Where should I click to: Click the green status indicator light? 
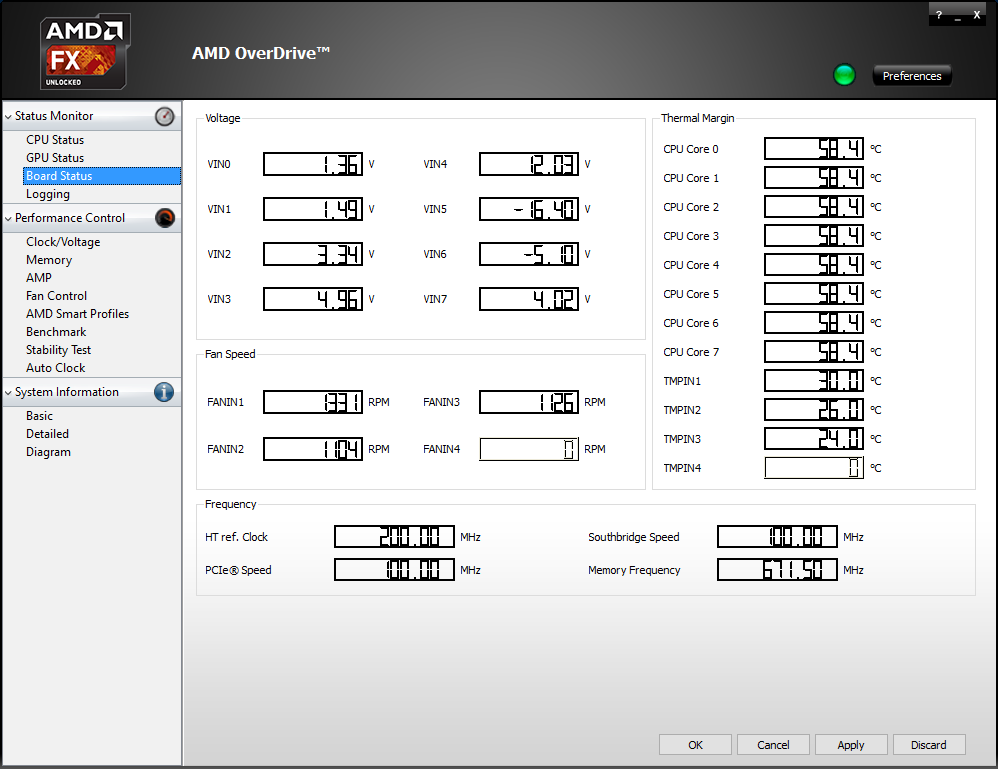[844, 75]
